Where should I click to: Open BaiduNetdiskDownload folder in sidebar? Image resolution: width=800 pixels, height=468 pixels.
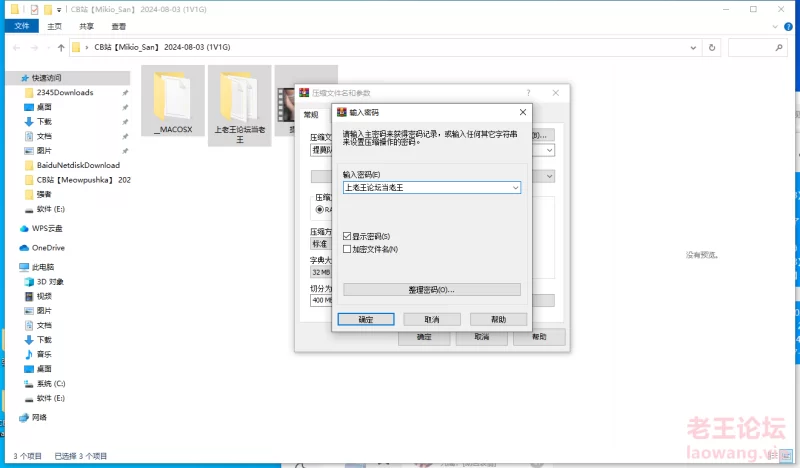click(x=78, y=165)
